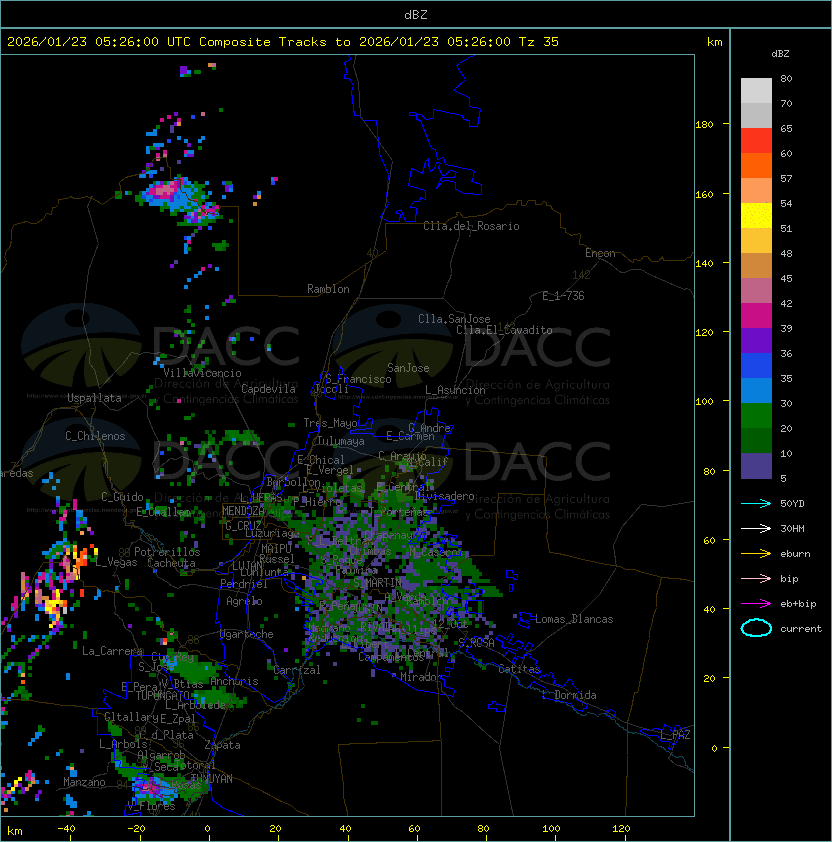
Task: Click the 'L_Asuncion' map label
Action: (455, 390)
